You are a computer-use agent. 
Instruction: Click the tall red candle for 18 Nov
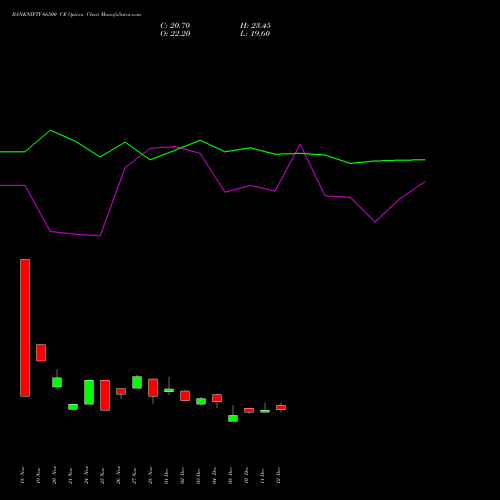click(x=25, y=328)
